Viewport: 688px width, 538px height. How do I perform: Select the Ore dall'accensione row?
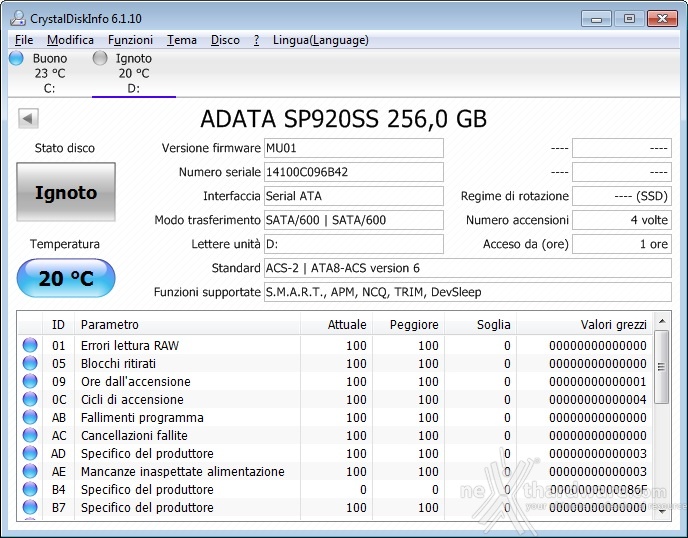335,381
